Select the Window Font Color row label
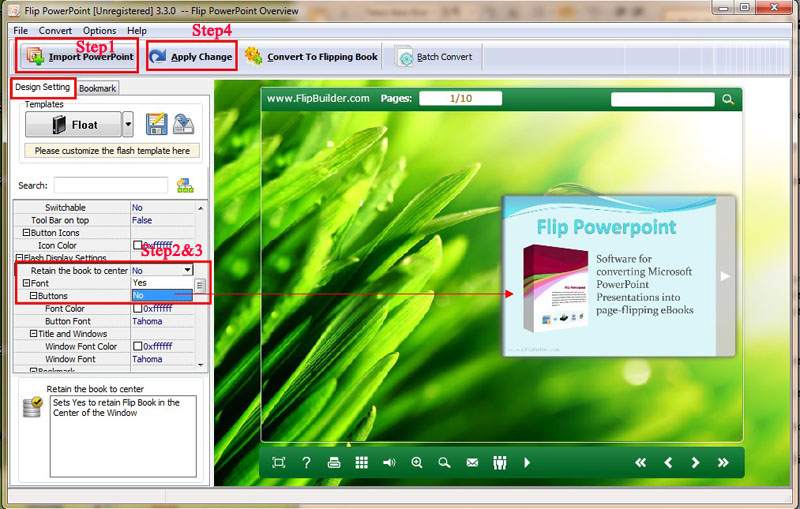This screenshot has width=800, height=509. tap(81, 346)
